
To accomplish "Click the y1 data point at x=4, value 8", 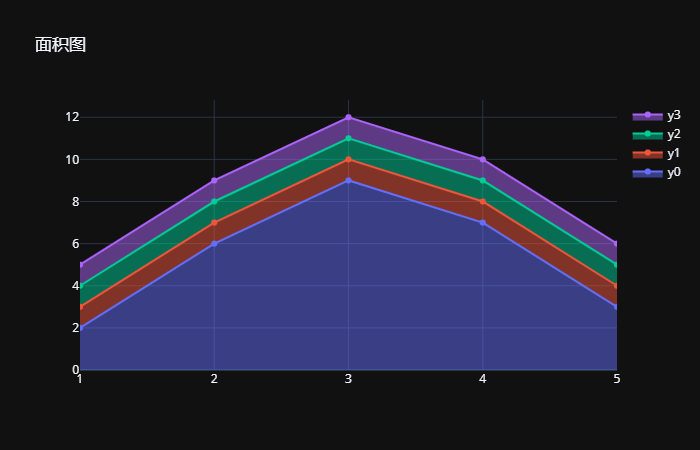I will point(483,201).
